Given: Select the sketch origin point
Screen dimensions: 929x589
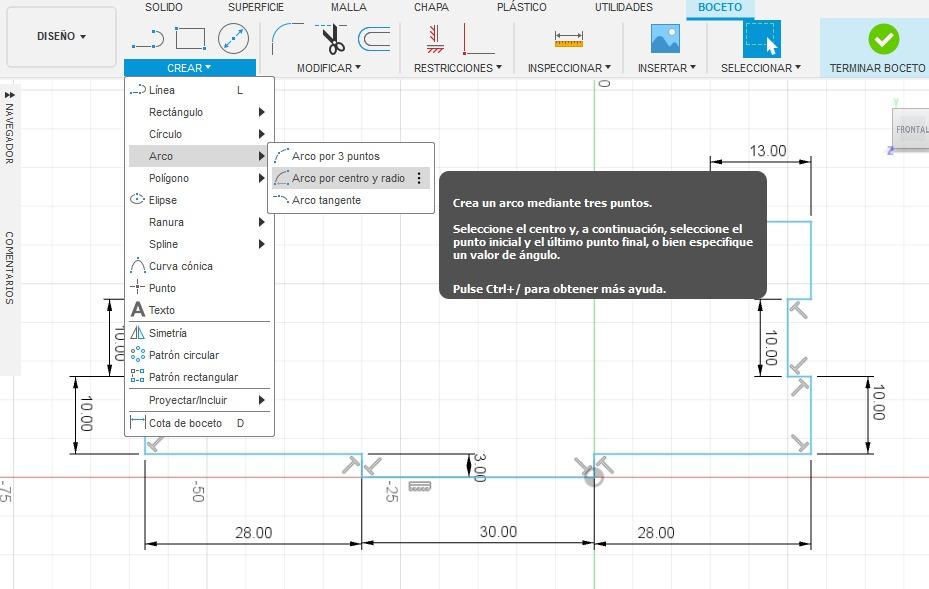Looking at the screenshot, I should click(x=594, y=477).
